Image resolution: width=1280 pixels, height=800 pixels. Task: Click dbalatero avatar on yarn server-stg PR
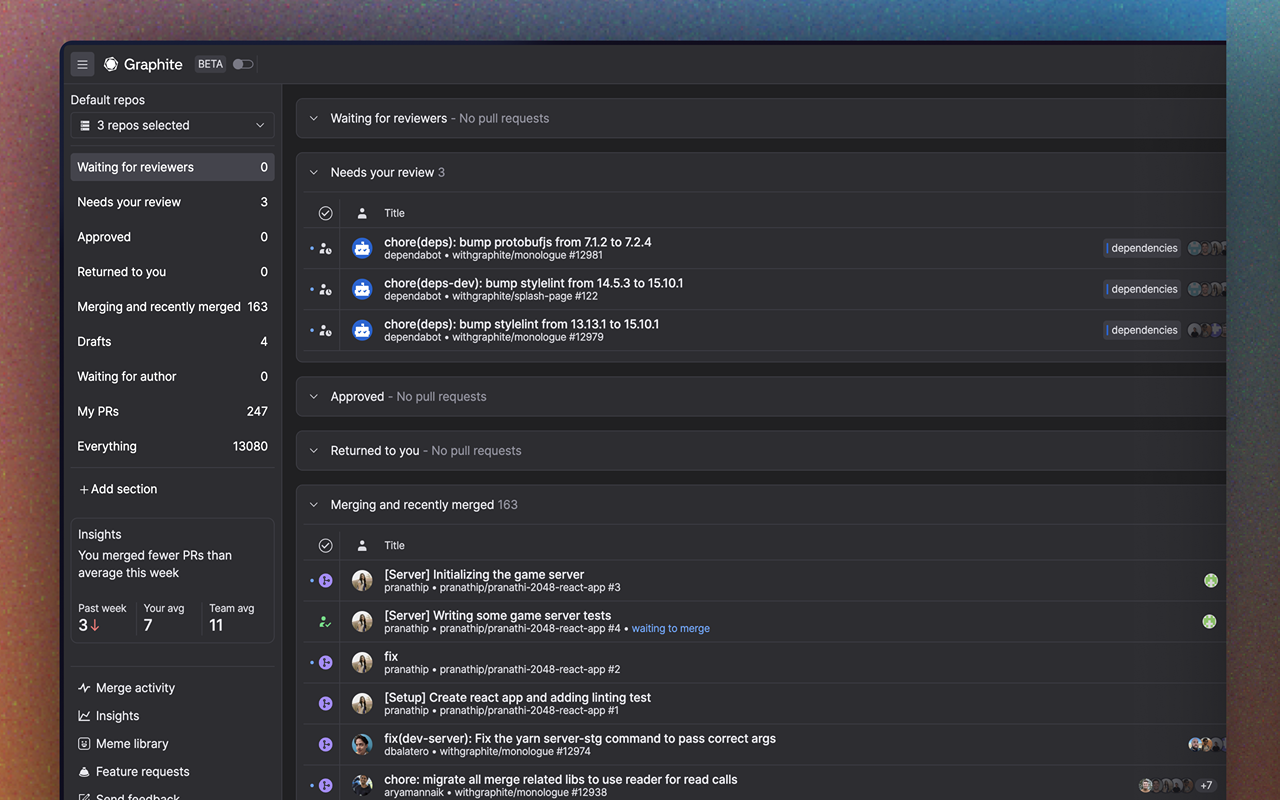pos(362,744)
